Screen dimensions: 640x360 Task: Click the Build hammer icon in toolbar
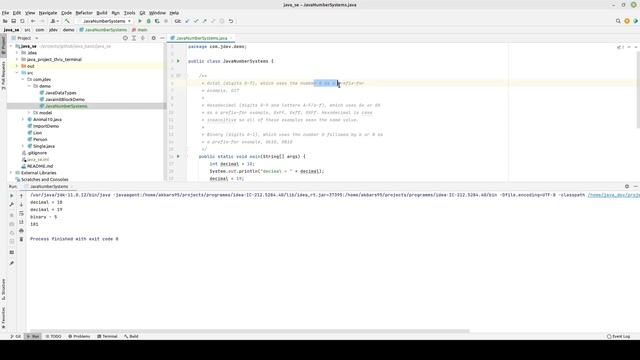67,21
